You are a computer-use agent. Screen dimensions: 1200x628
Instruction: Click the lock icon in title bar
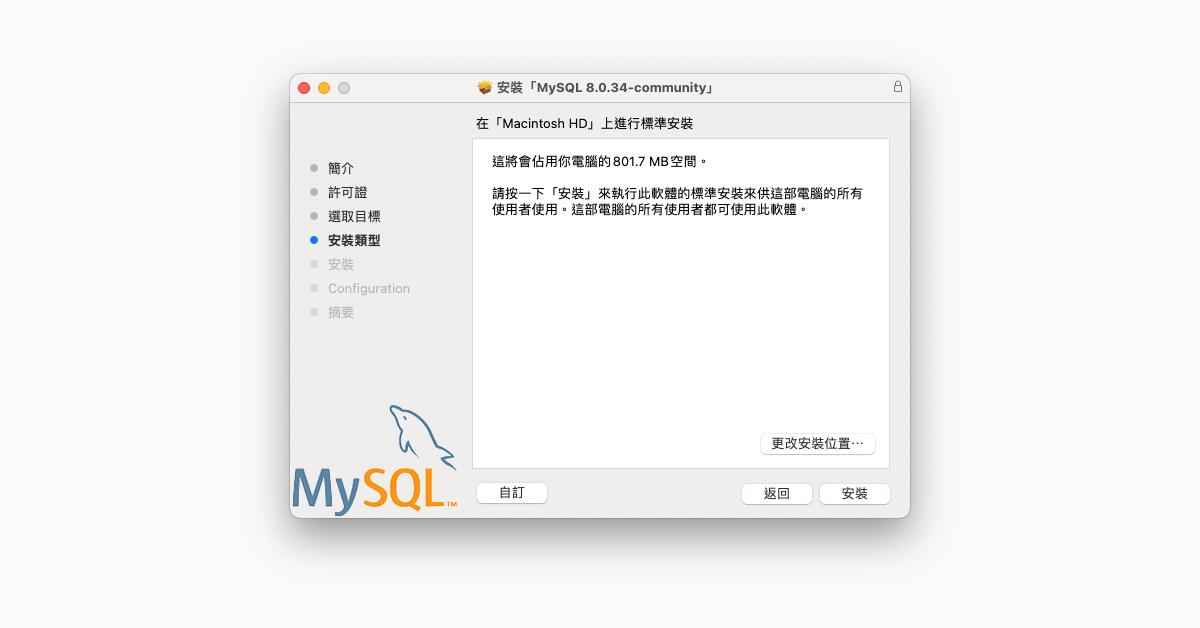897,87
